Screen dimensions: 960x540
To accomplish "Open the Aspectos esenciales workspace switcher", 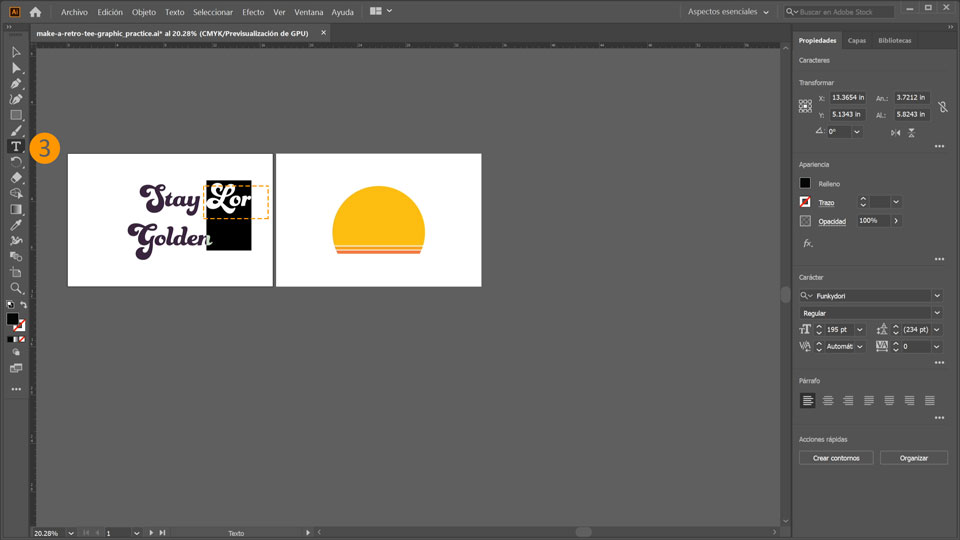I will [x=728, y=12].
